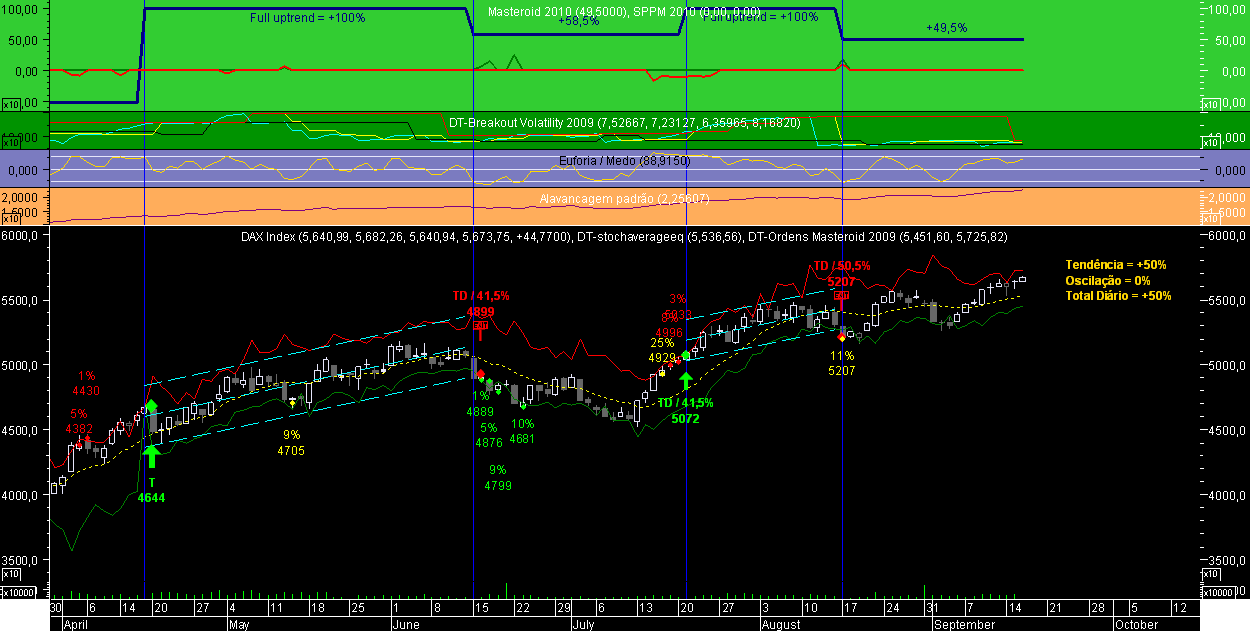Screen dimensions: 1250x631
Task: Click the July month label on the date axis
Action: pyautogui.click(x=582, y=624)
